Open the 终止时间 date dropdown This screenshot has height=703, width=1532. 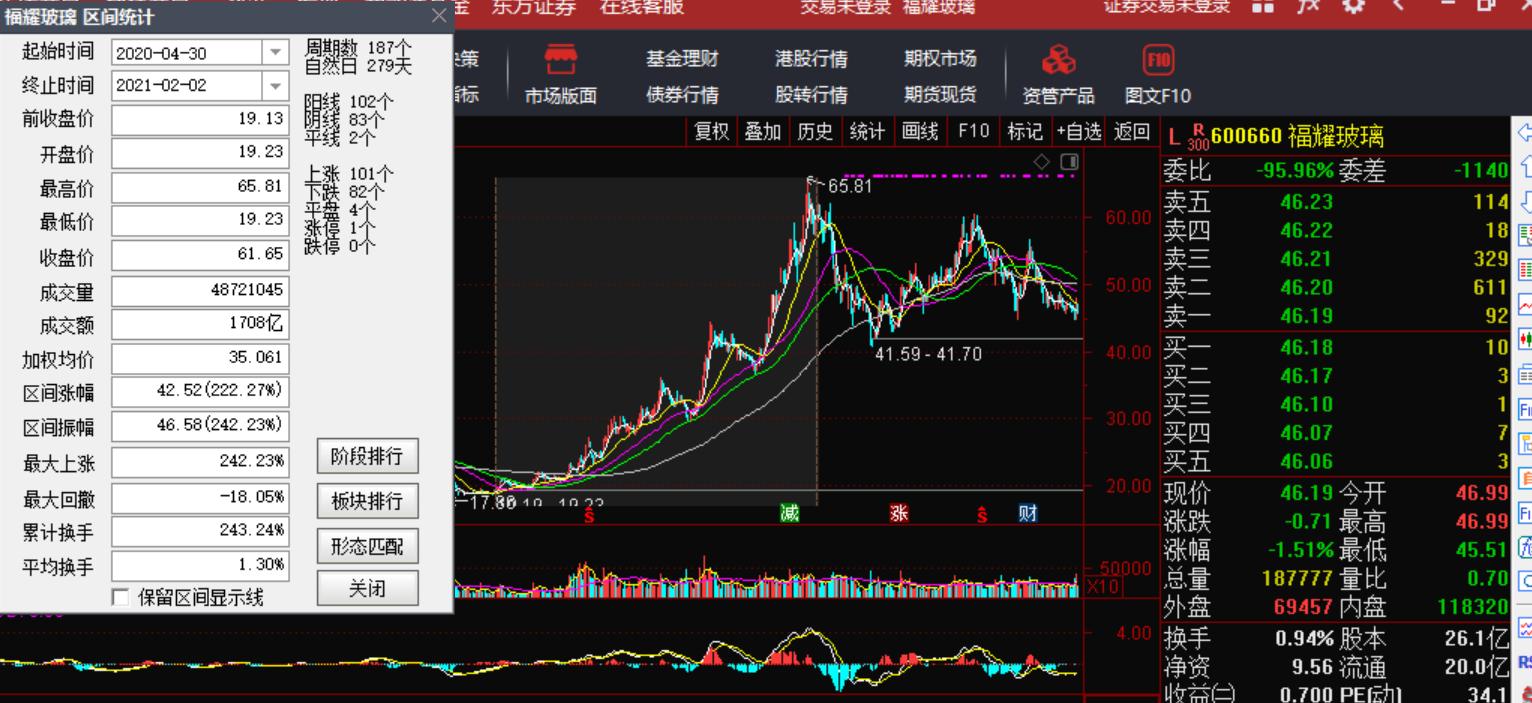pyautogui.click(x=273, y=86)
